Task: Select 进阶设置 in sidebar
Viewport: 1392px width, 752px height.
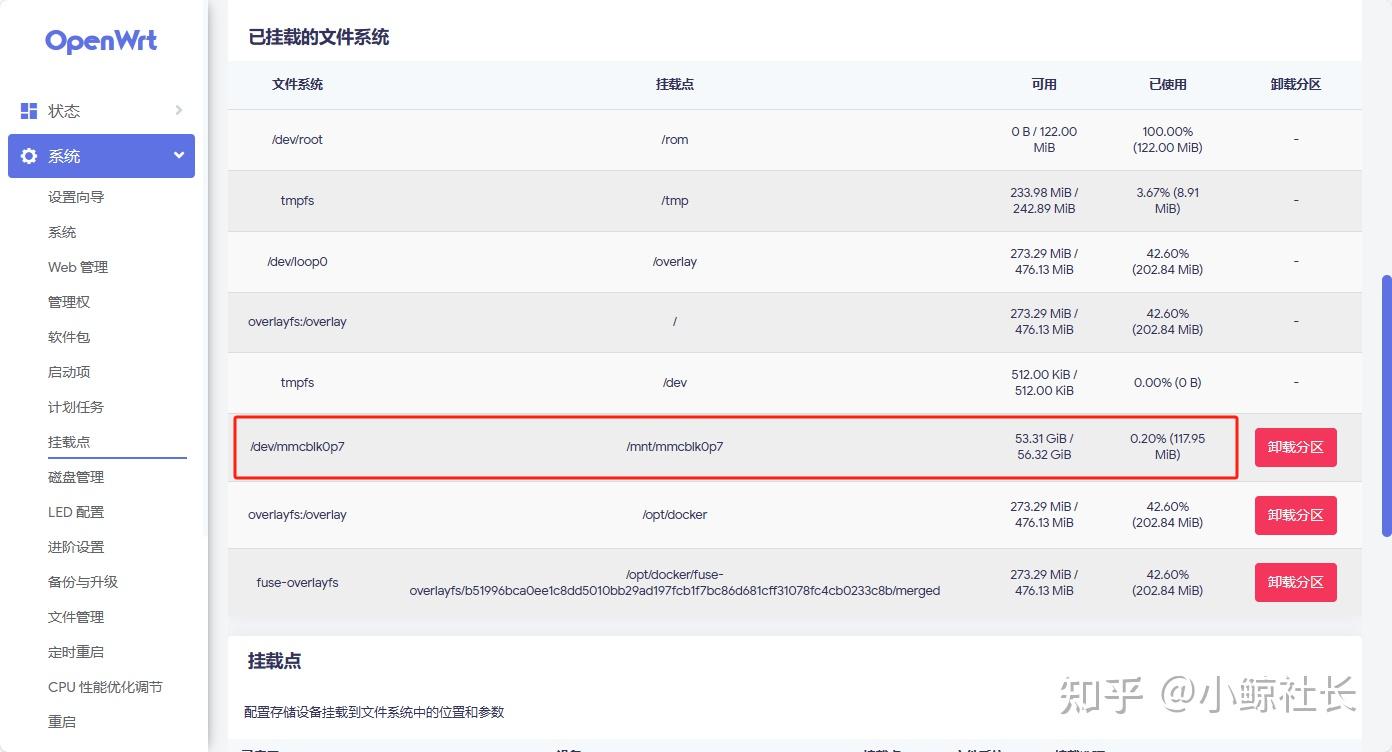Action: click(74, 546)
